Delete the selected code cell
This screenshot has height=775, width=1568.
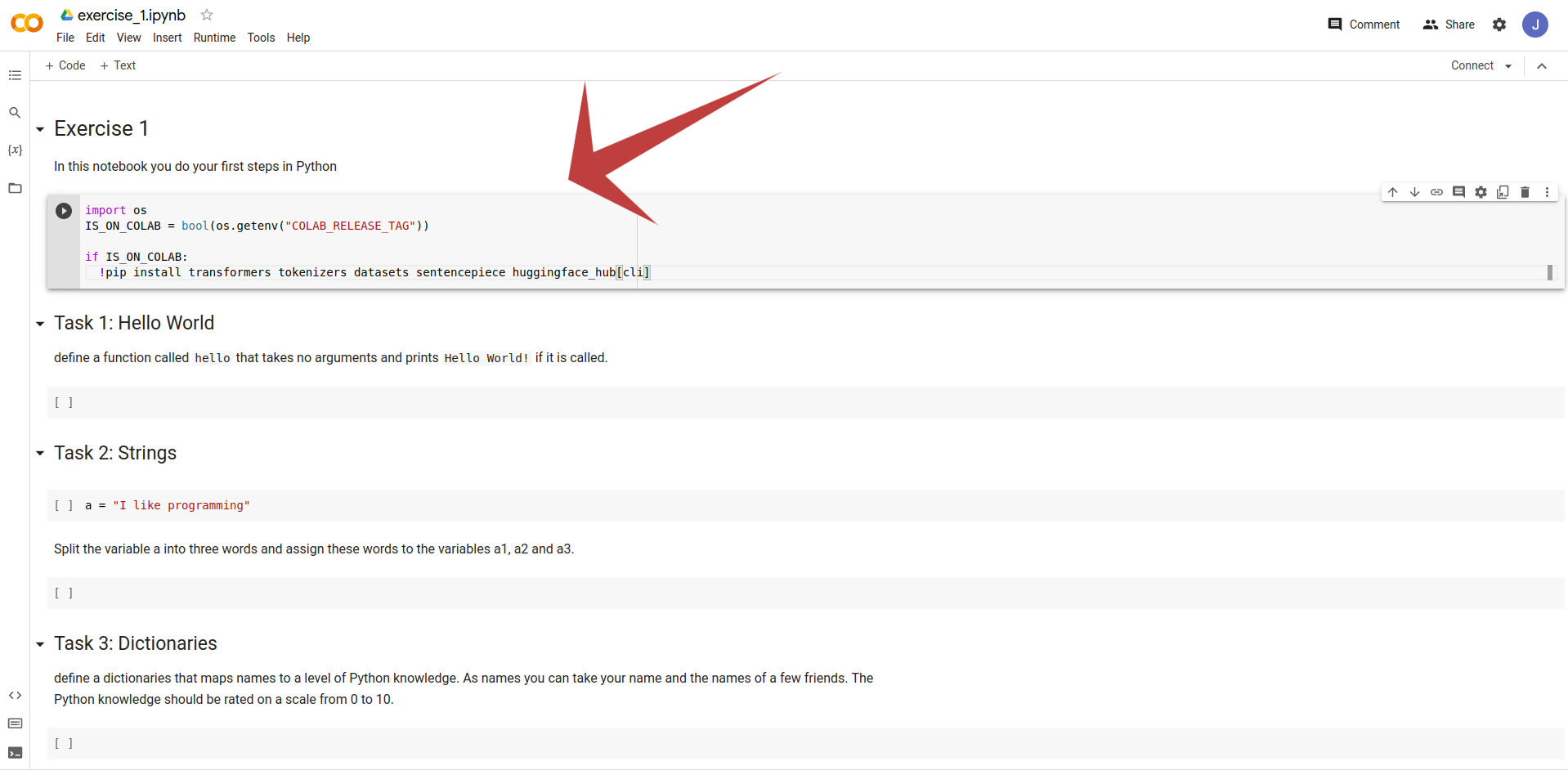click(1525, 192)
